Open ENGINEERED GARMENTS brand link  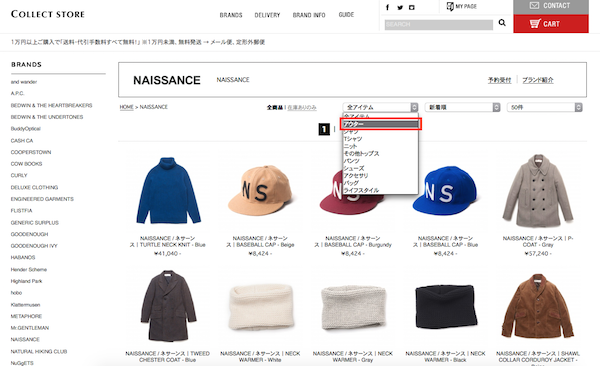point(42,199)
